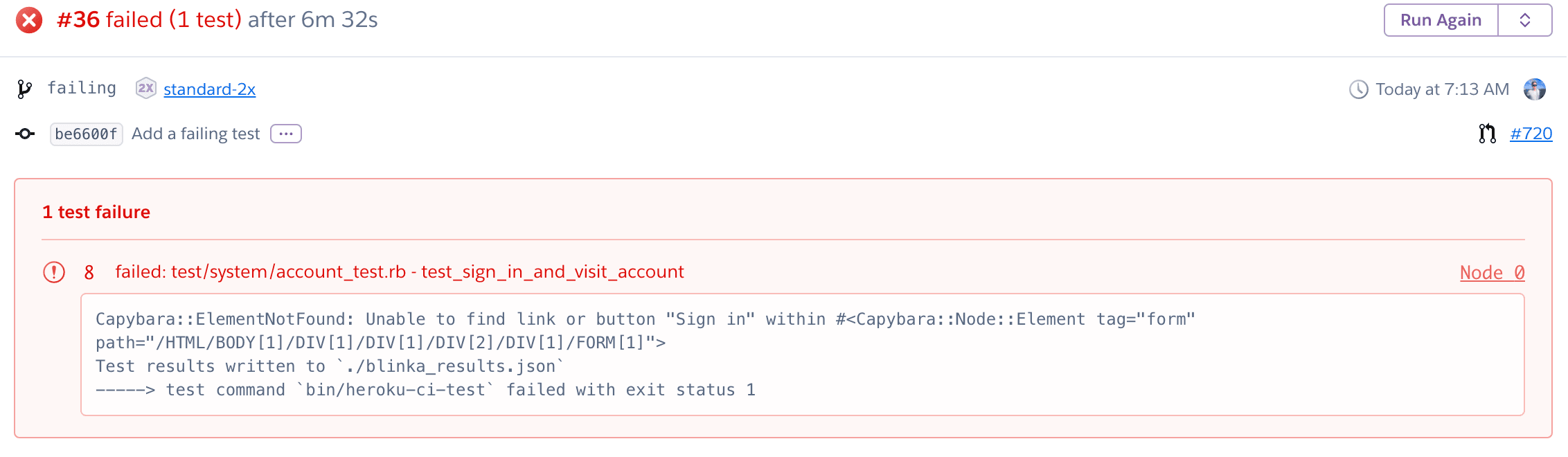Click the "failing" branch name
The height and width of the screenshot is (457, 1568).
tap(82, 88)
